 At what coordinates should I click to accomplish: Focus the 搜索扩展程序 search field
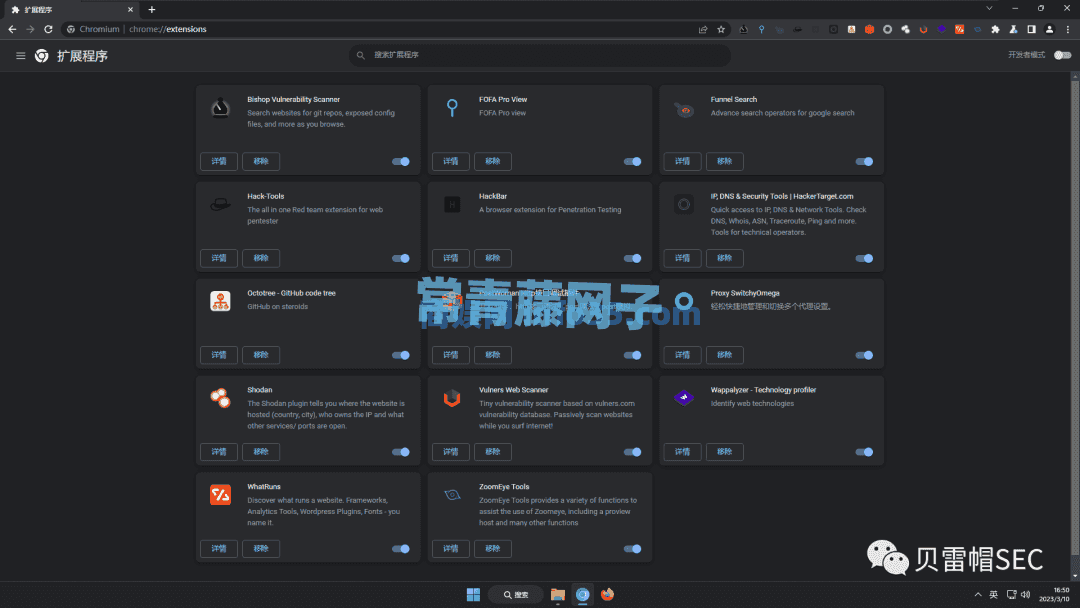pos(540,55)
